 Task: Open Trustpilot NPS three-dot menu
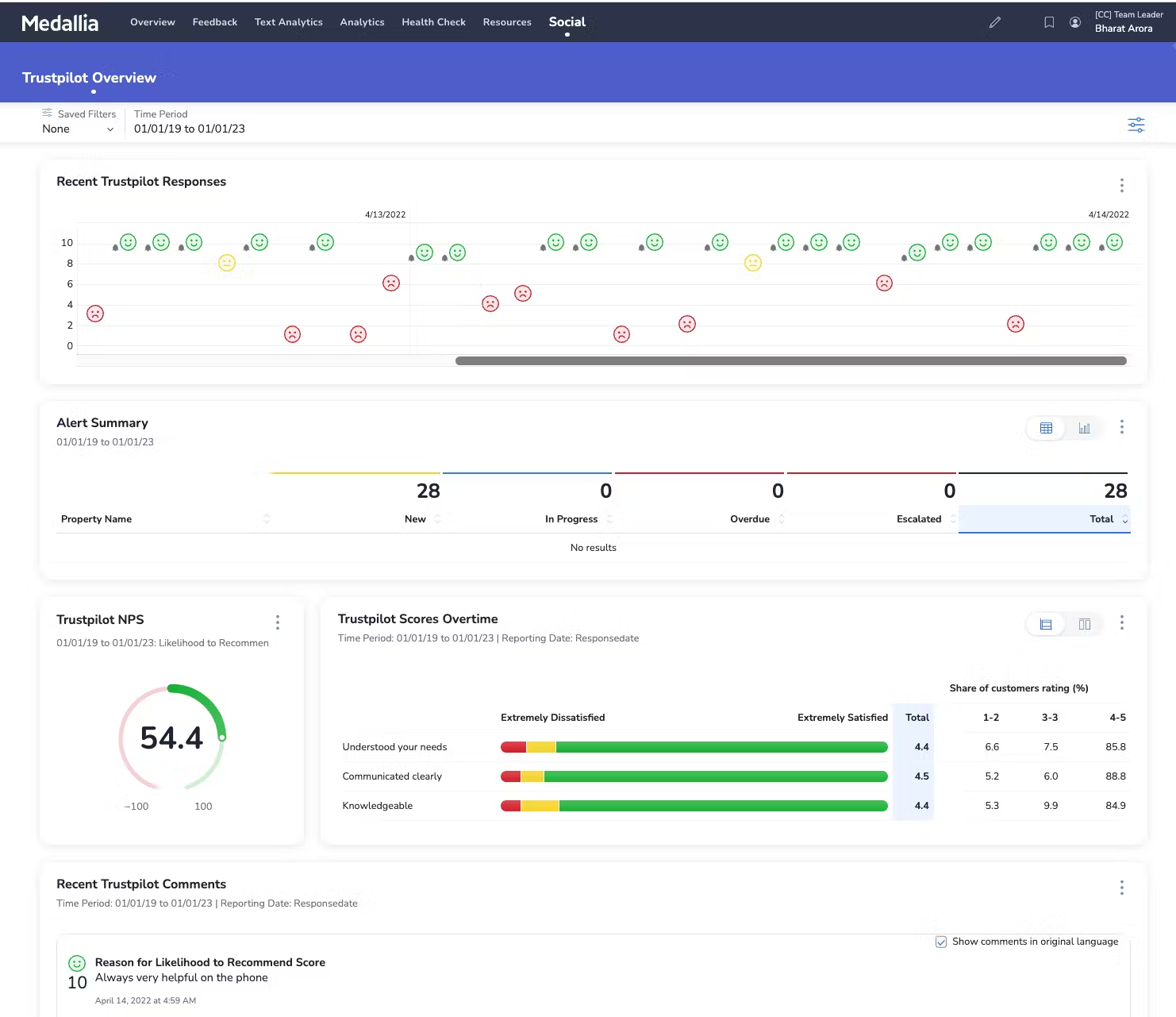click(x=277, y=622)
